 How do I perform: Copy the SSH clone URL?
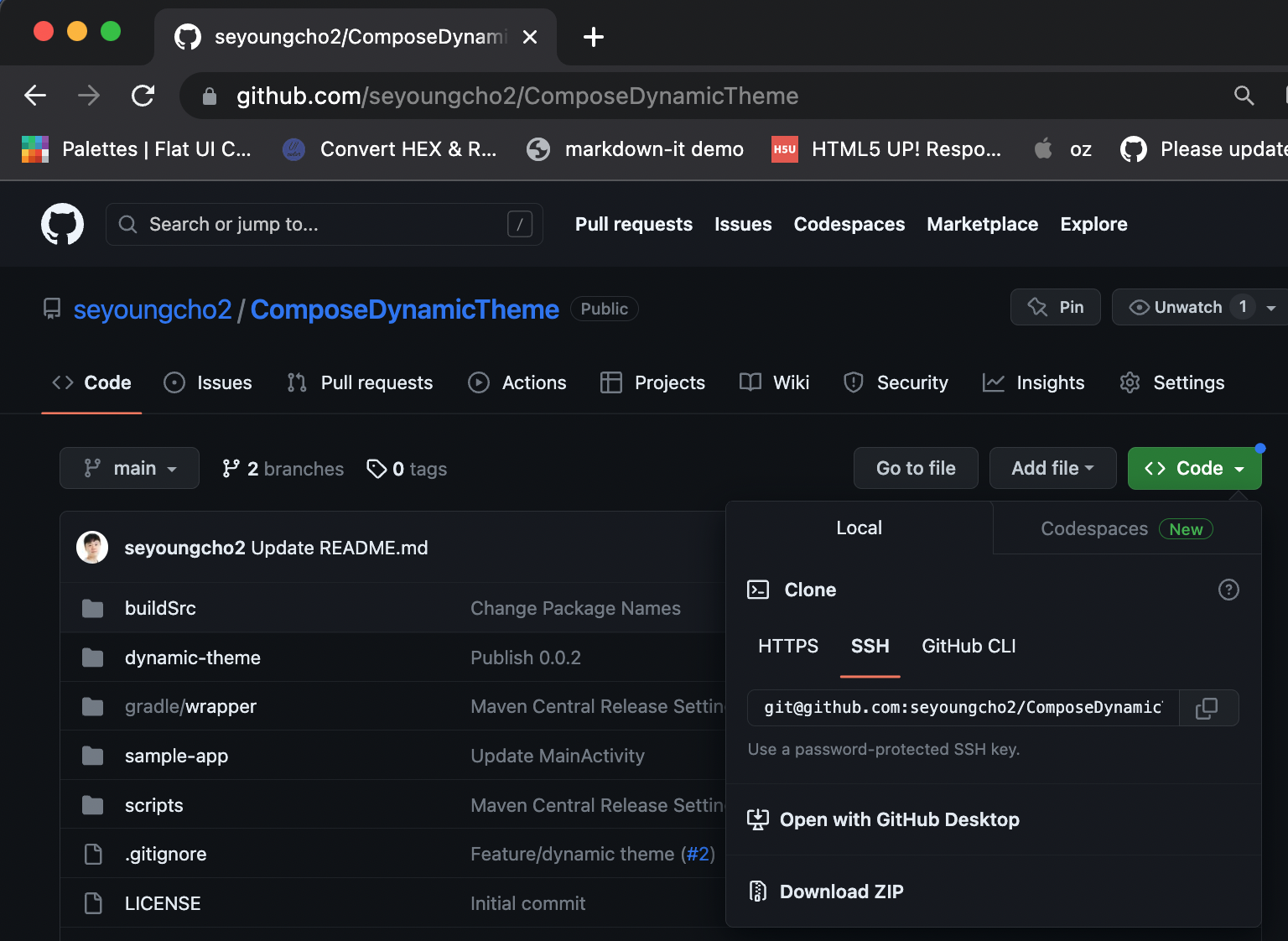point(1207,708)
